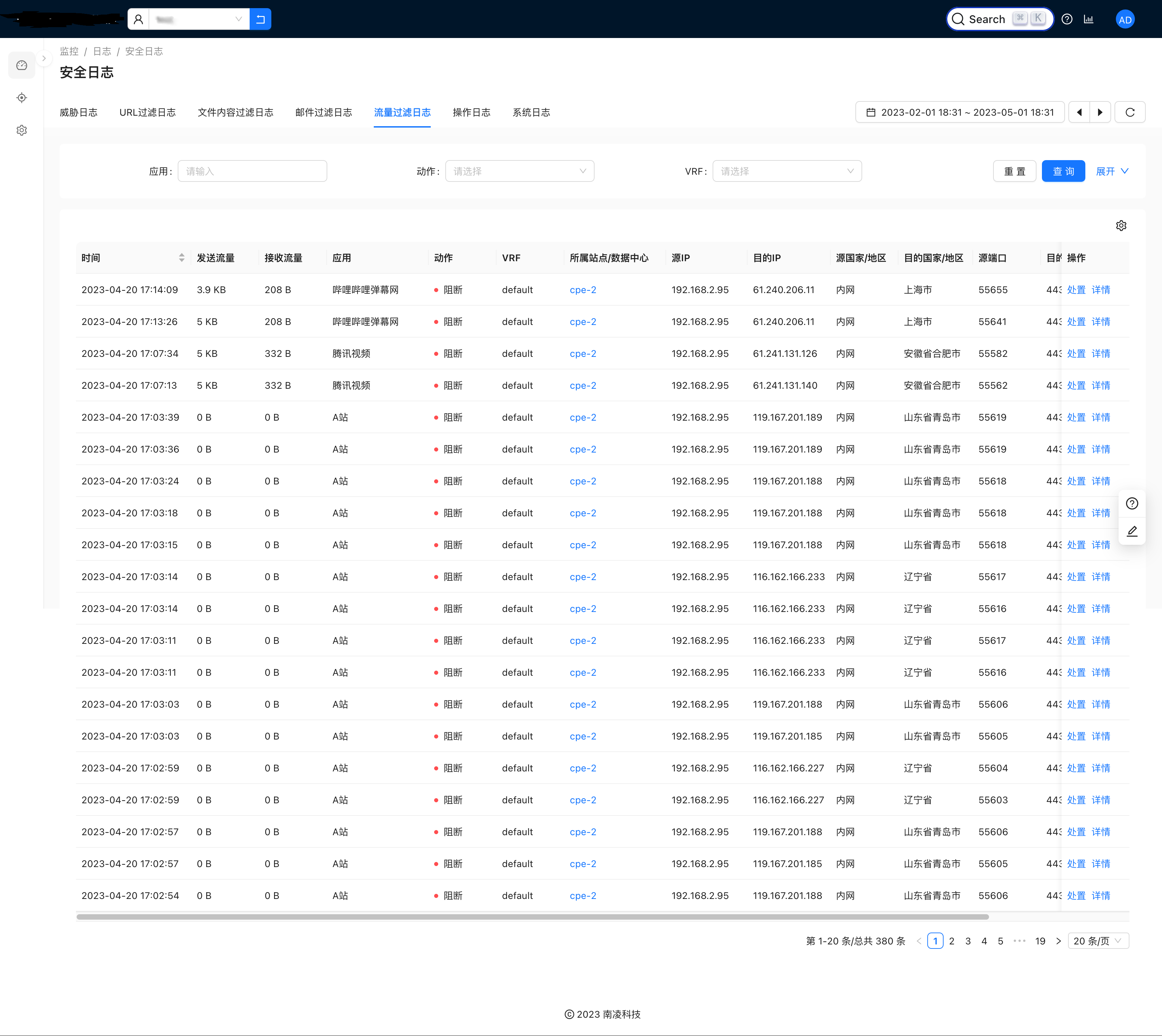The image size is (1162, 1036).
Task: Go to previous time range arrow
Action: [x=1080, y=112]
